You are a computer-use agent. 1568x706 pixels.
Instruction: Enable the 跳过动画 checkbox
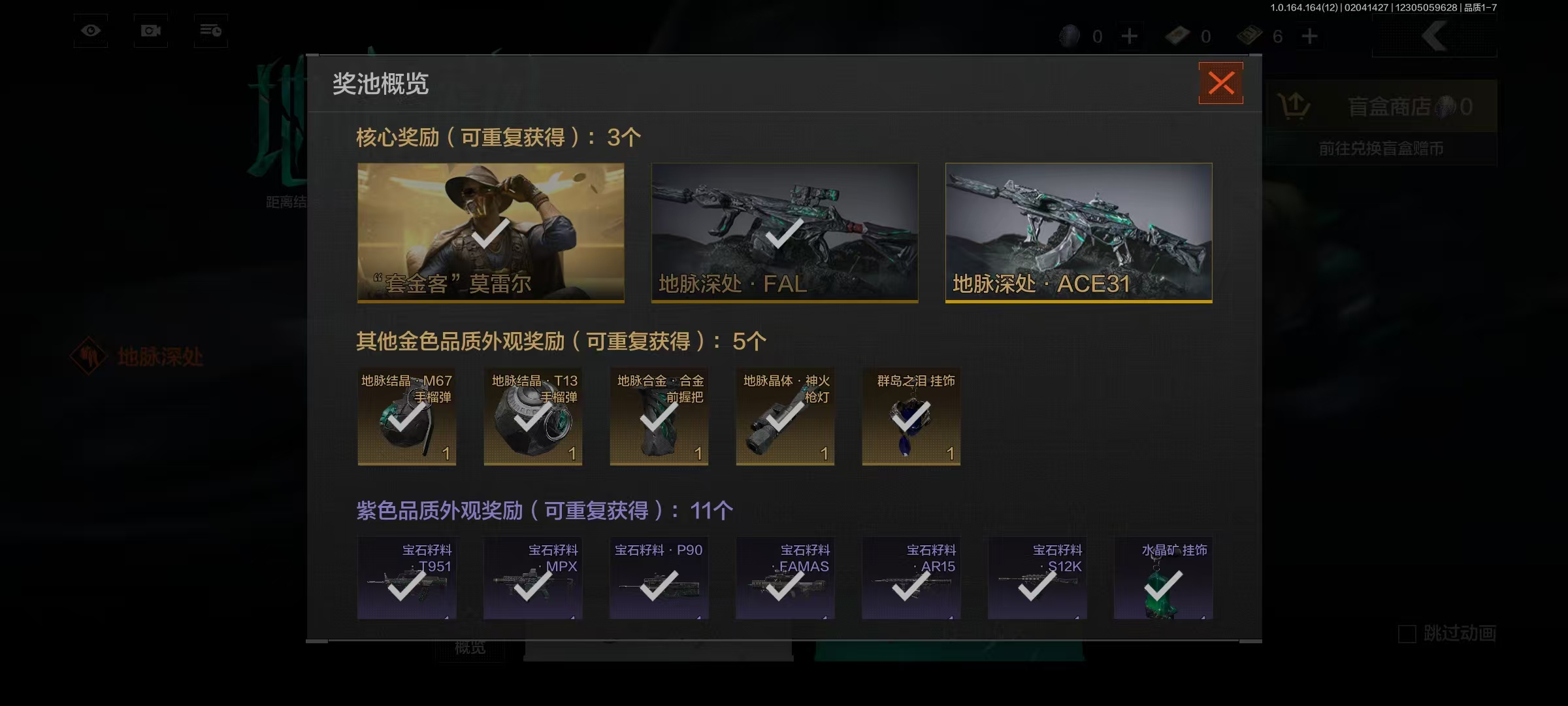(1407, 633)
